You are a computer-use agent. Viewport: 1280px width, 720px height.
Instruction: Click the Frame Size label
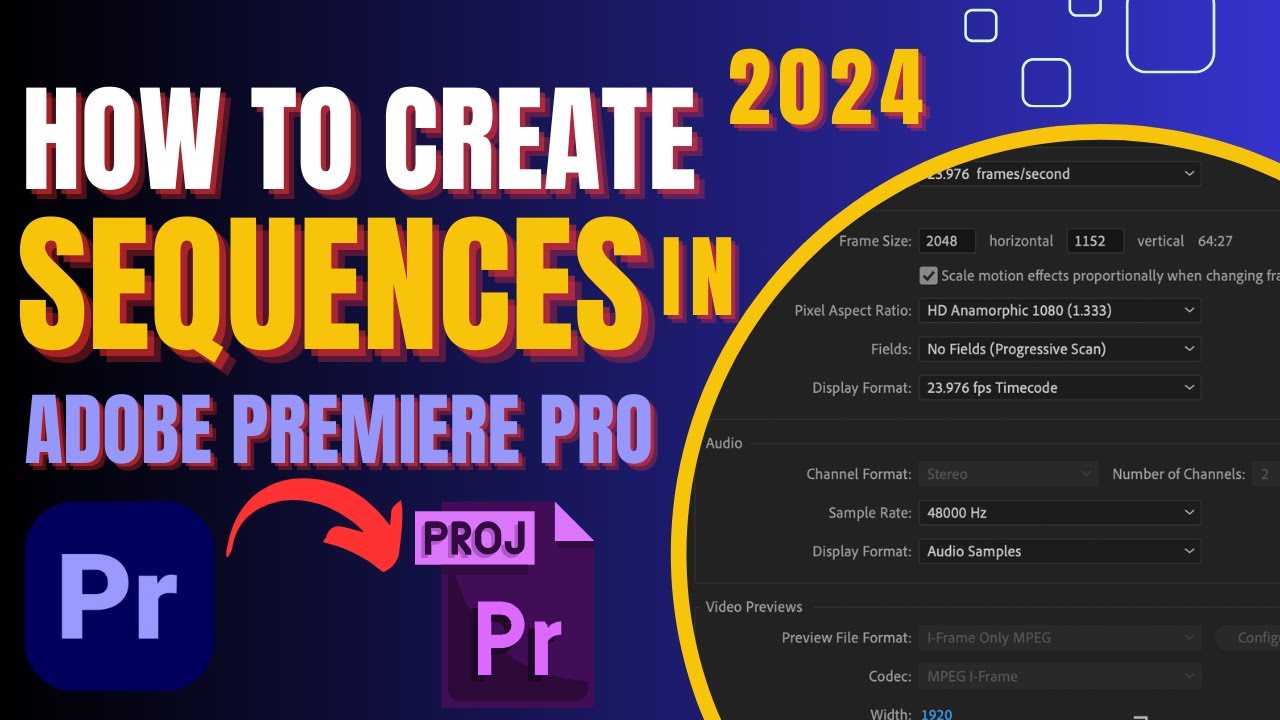(x=875, y=241)
